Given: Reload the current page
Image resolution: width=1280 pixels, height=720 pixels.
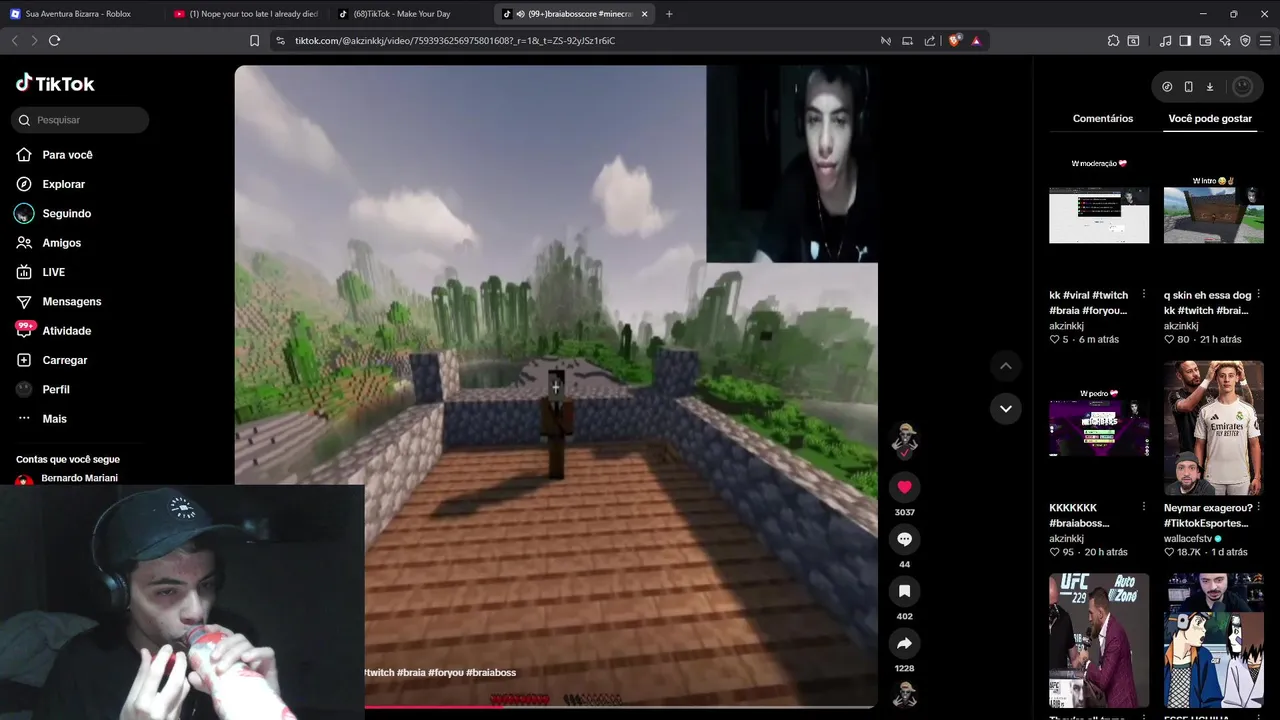Looking at the screenshot, I should pos(54,40).
